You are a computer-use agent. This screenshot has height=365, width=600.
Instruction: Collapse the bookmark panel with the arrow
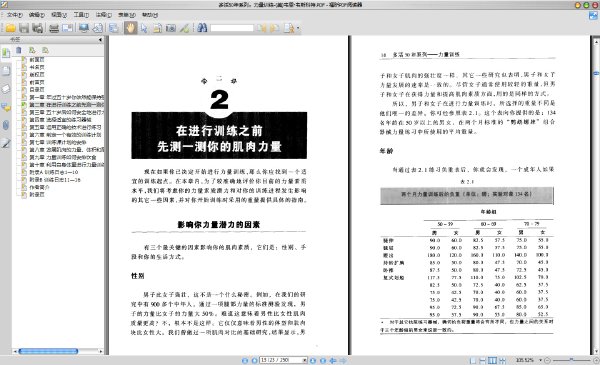[x=100, y=39]
